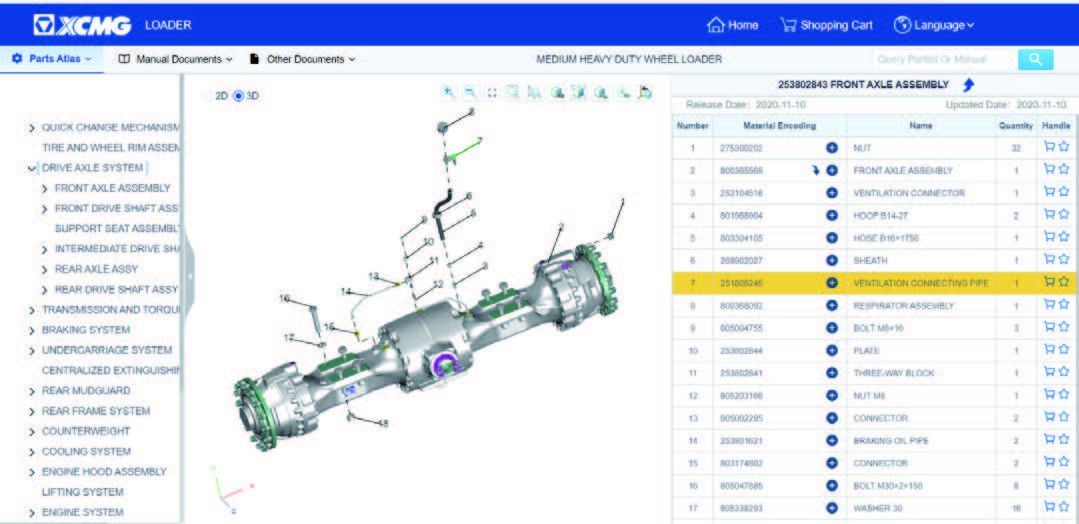Open the Manual Documents menu
1079x524 pixels.
click(x=175, y=59)
